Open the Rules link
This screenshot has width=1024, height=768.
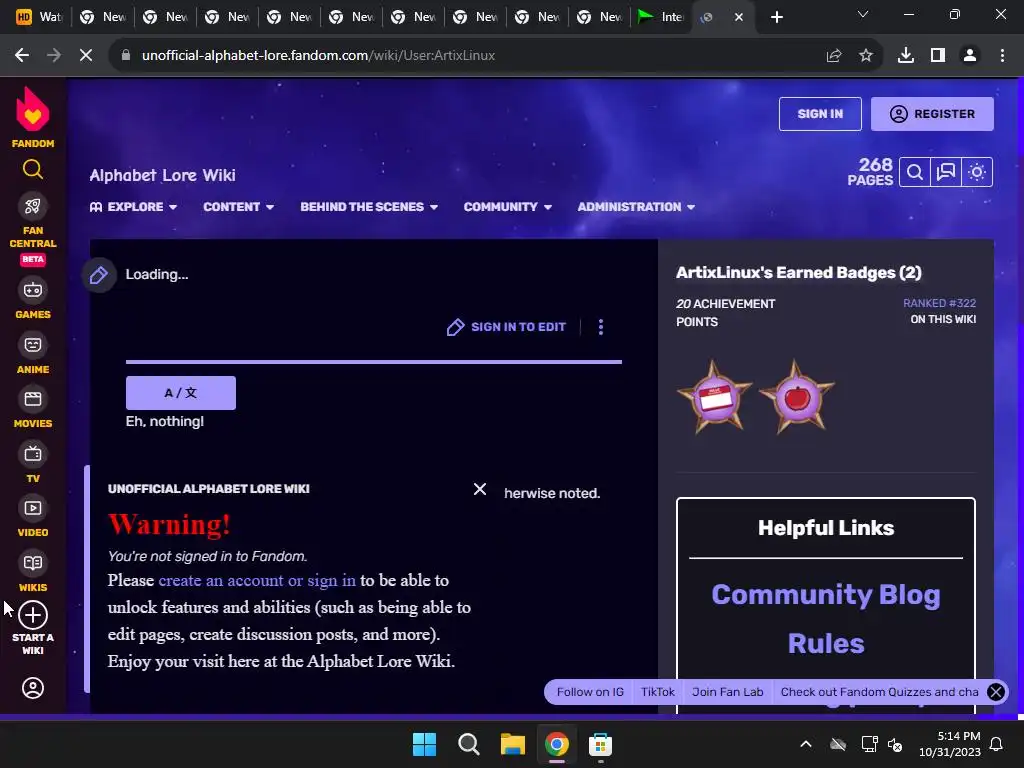point(825,644)
